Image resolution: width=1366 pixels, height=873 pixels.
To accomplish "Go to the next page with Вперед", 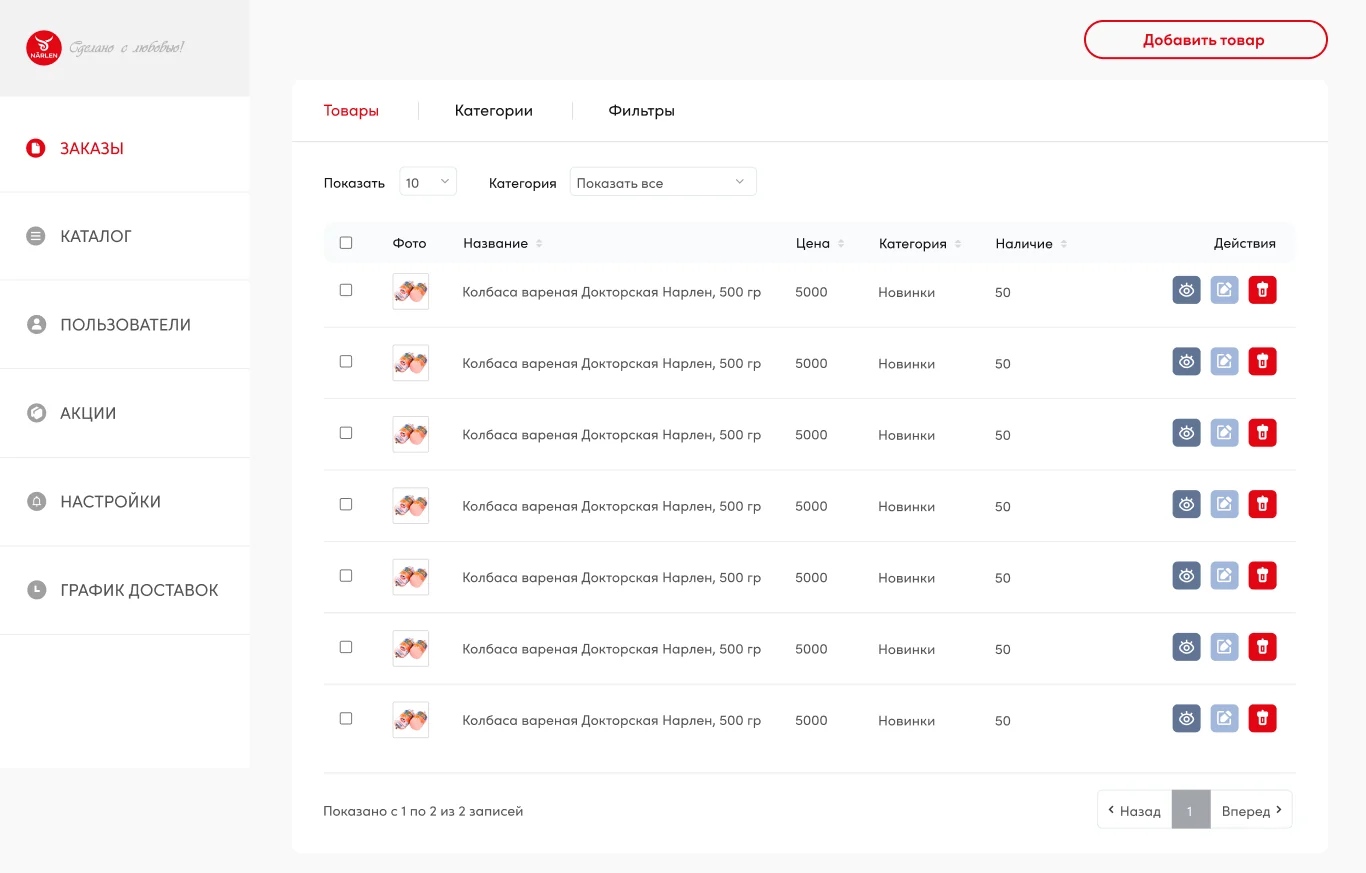I will (1252, 810).
